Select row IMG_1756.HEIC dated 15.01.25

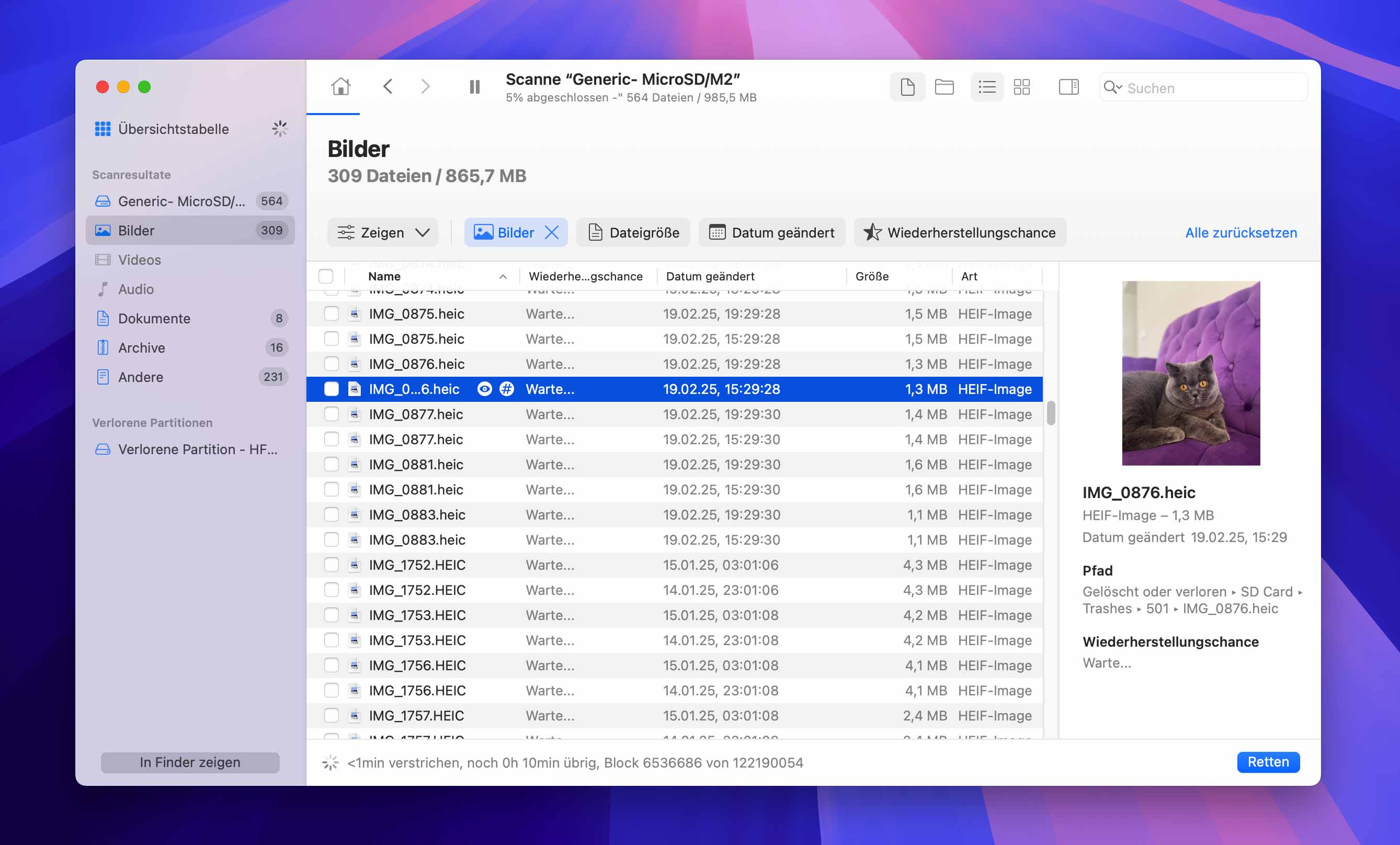pos(675,666)
